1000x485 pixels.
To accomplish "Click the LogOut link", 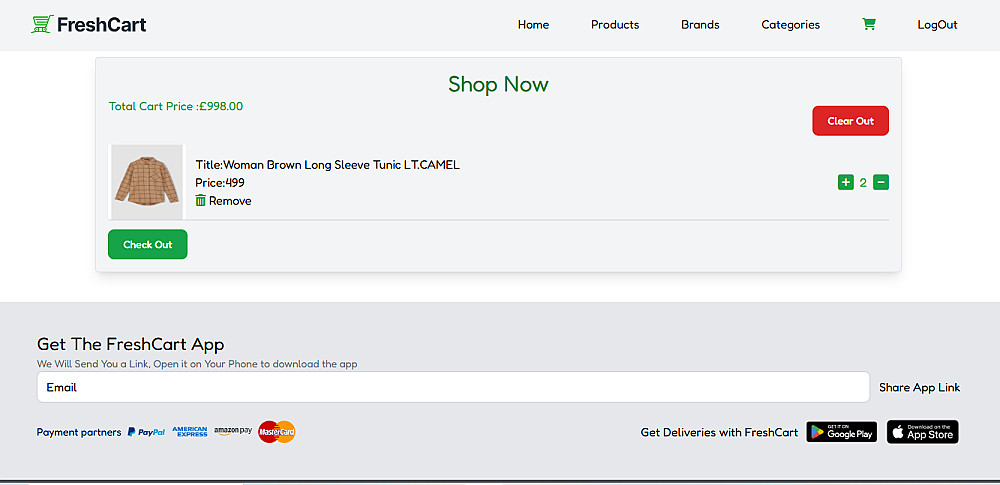I will [x=937, y=25].
